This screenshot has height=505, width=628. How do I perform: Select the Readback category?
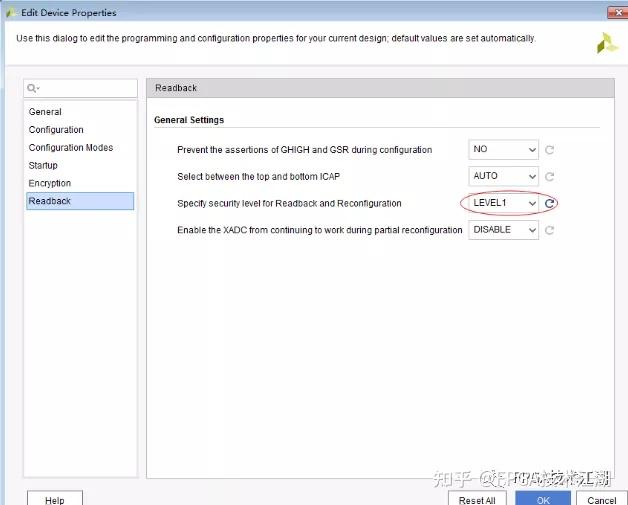(x=80, y=201)
